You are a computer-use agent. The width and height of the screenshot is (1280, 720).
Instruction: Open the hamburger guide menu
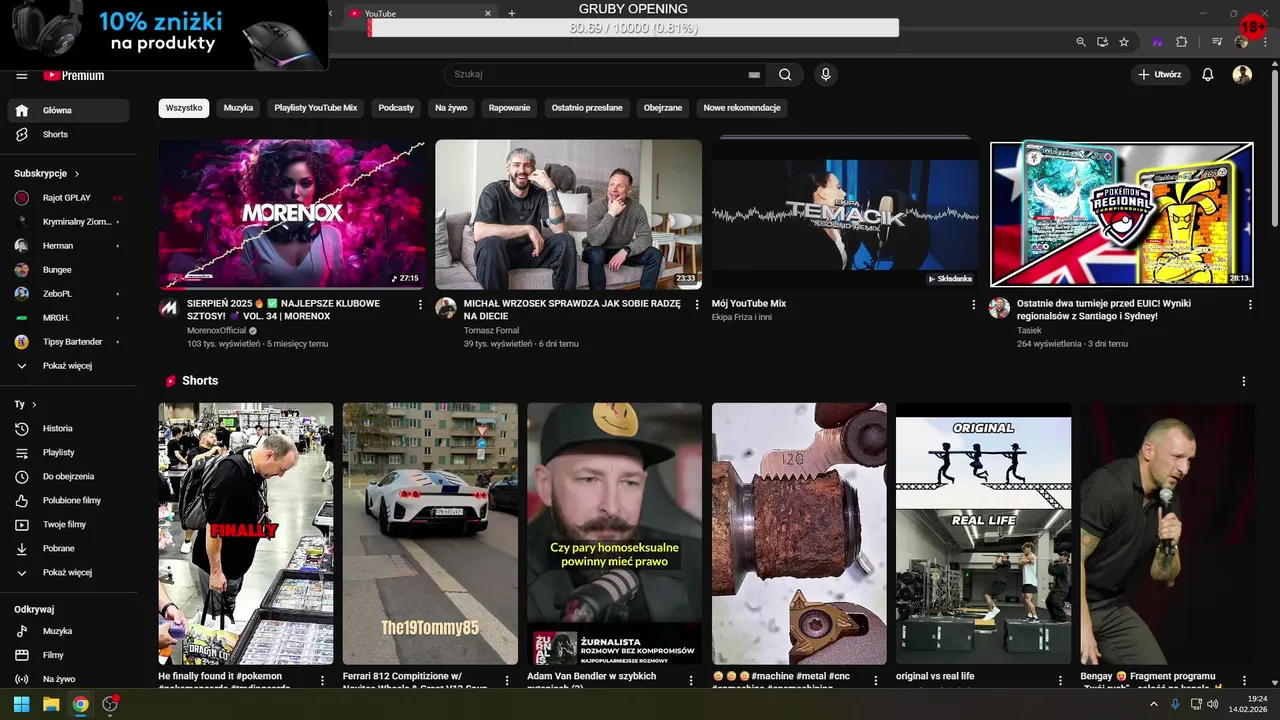pos(22,75)
